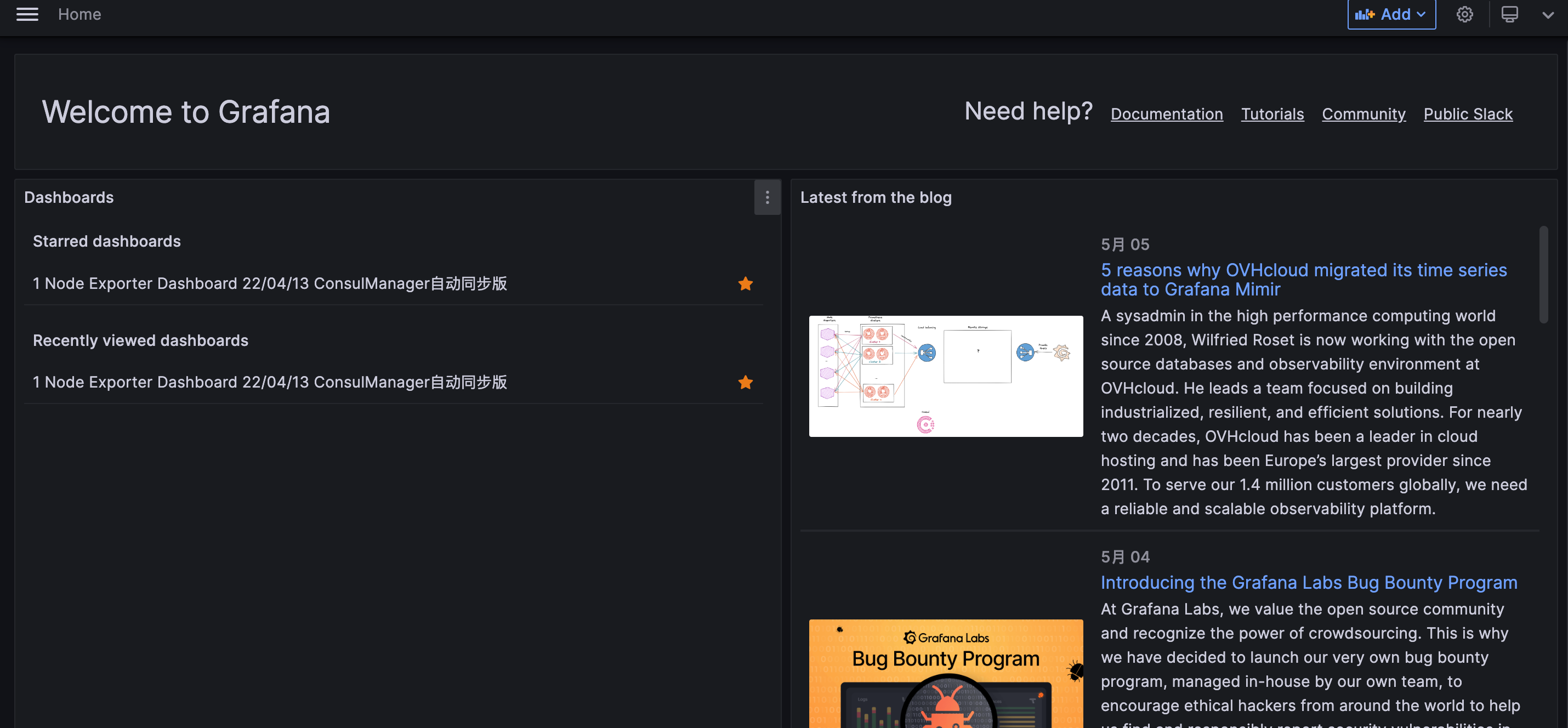1568x728 pixels.
Task: Open the Tutorials link
Action: 1272,114
